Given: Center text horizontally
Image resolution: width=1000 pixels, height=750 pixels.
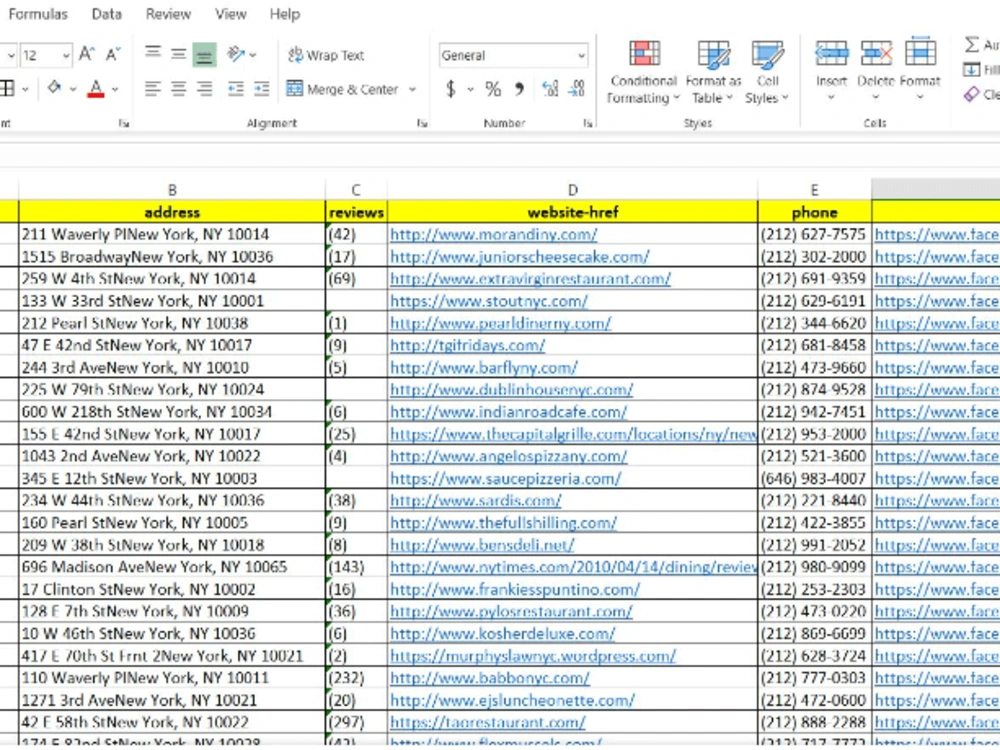Looking at the screenshot, I should pyautogui.click(x=179, y=89).
